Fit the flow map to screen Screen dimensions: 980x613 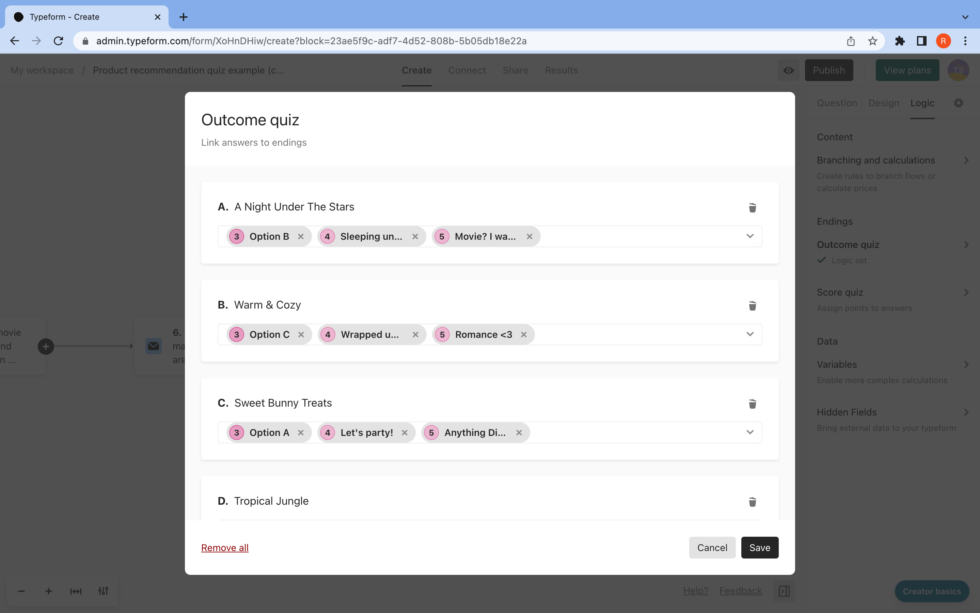point(75,591)
